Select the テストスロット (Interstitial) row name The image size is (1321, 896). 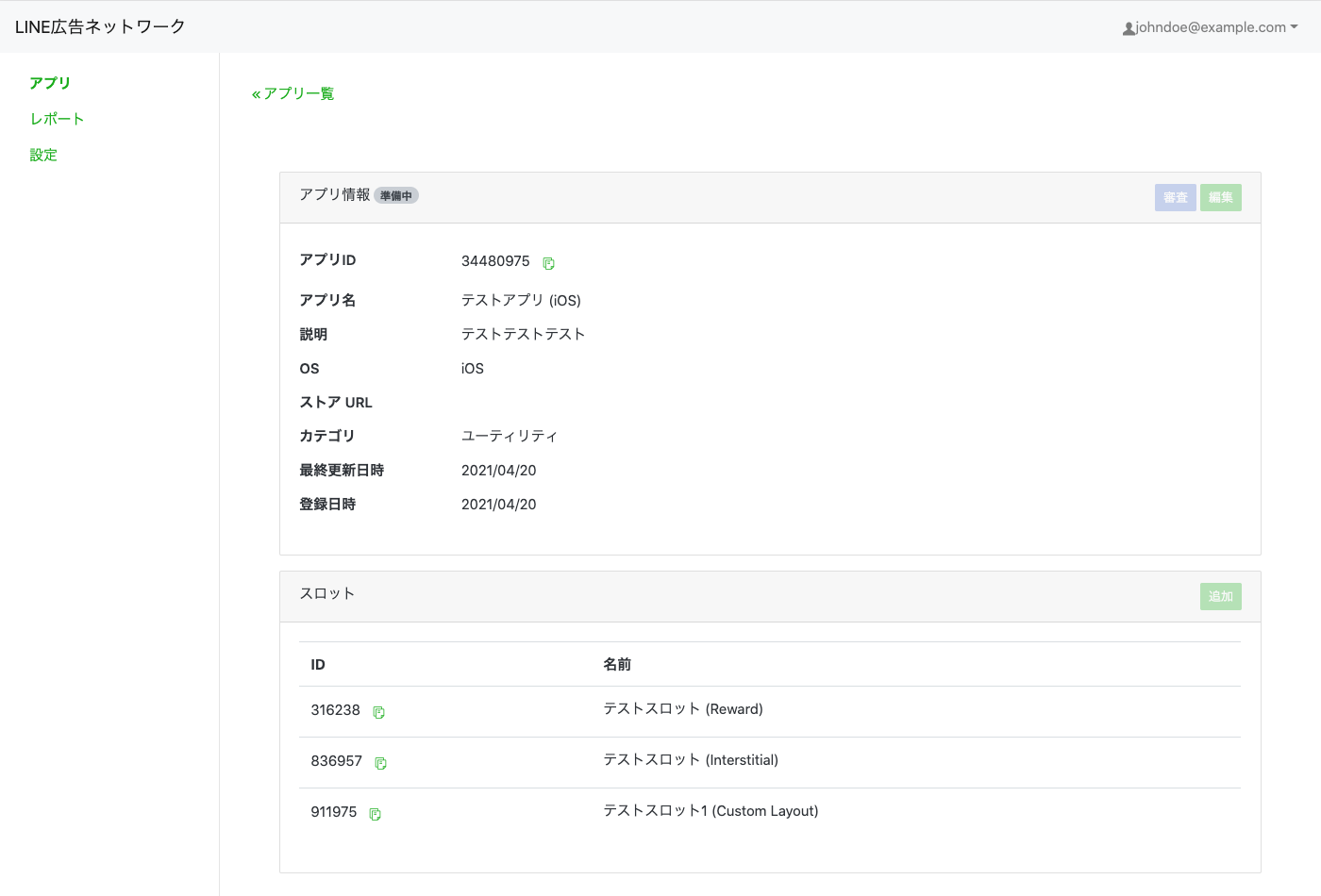pyautogui.click(x=691, y=760)
